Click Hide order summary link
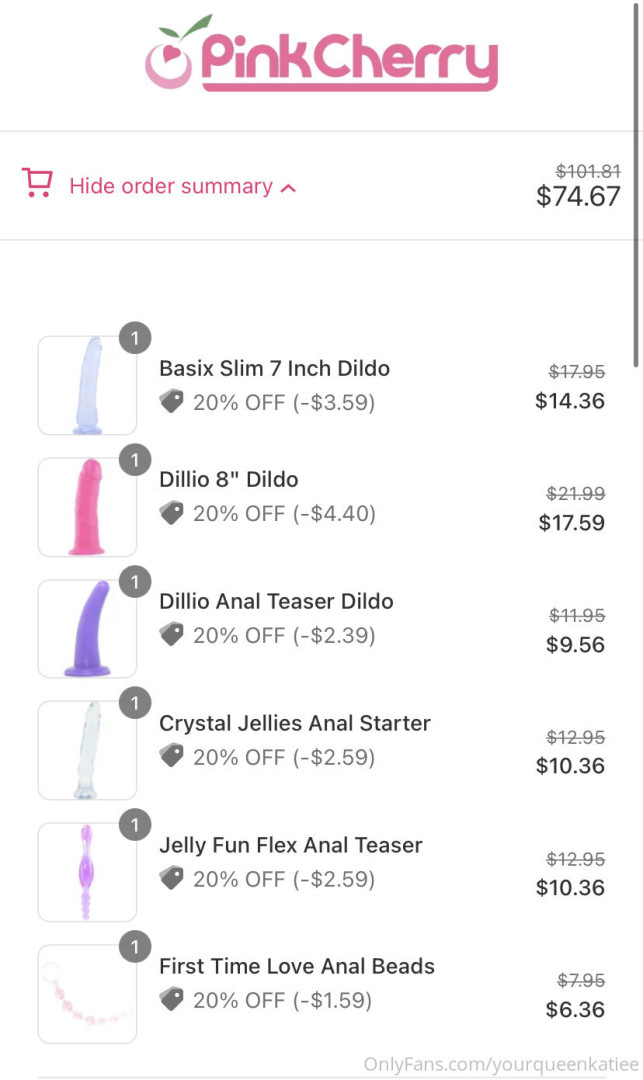This screenshot has width=643, height=1080. (170, 186)
